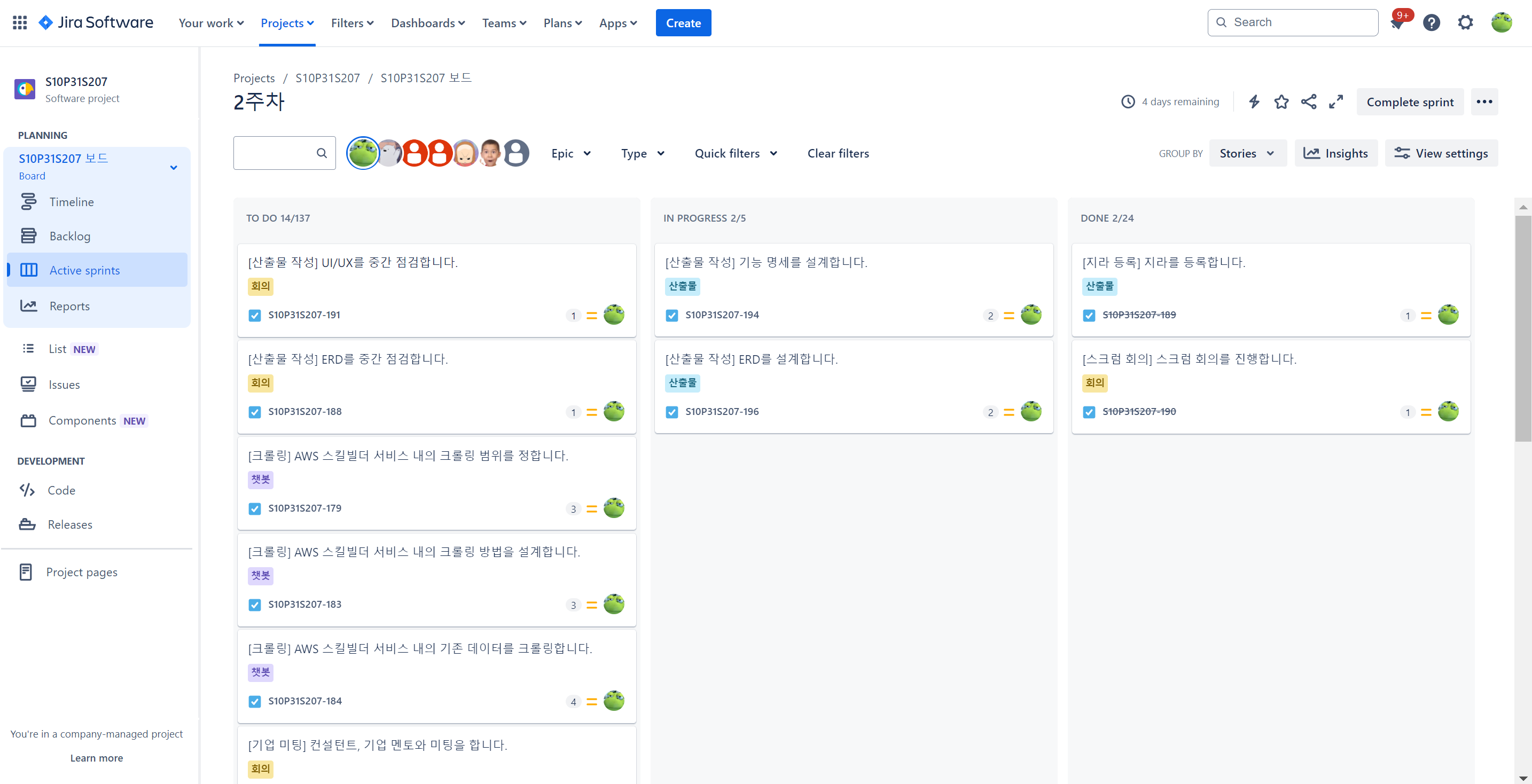This screenshot has width=1532, height=784.
Task: Click the Jira Software logo
Action: 96,22
